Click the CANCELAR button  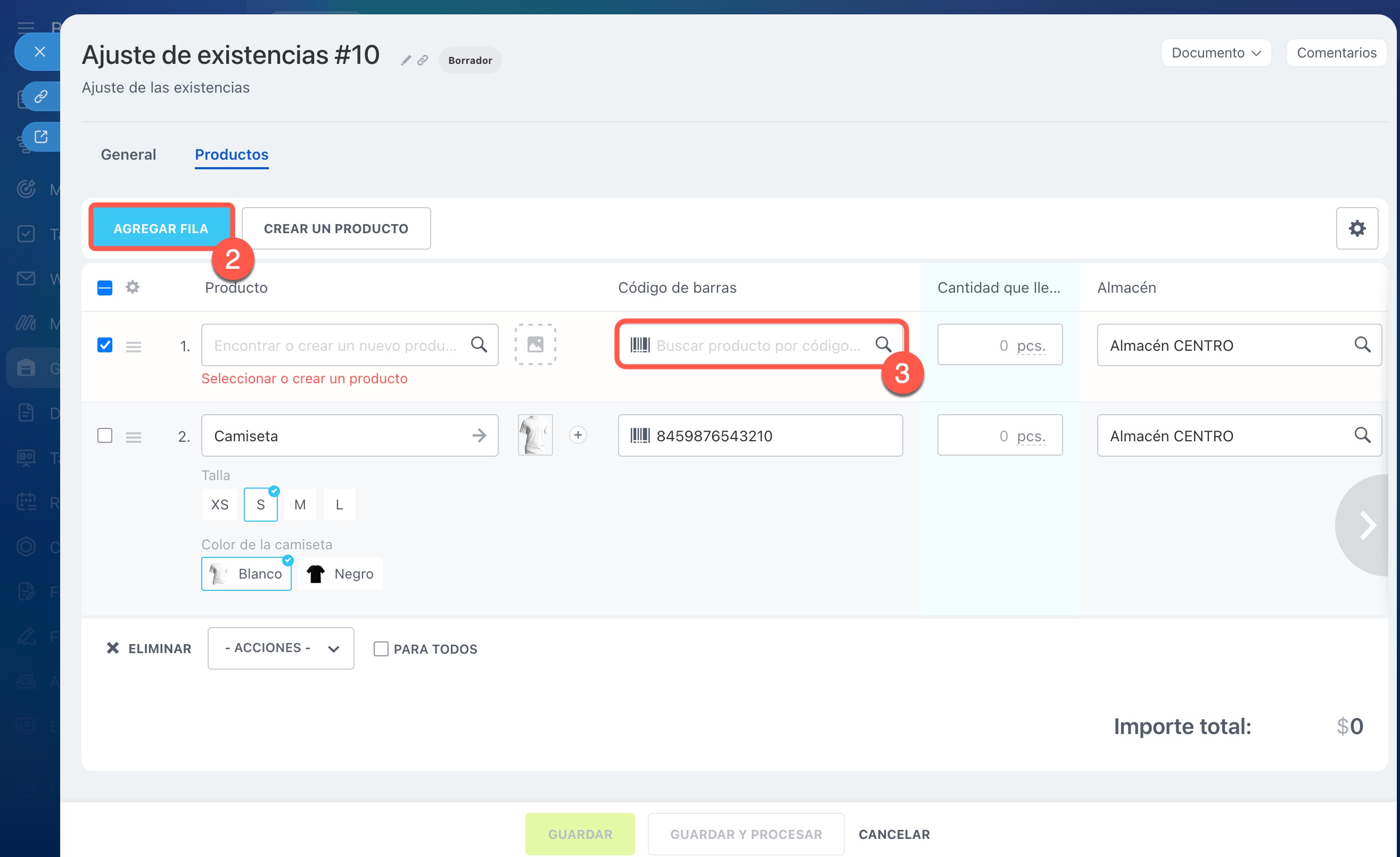point(894,834)
